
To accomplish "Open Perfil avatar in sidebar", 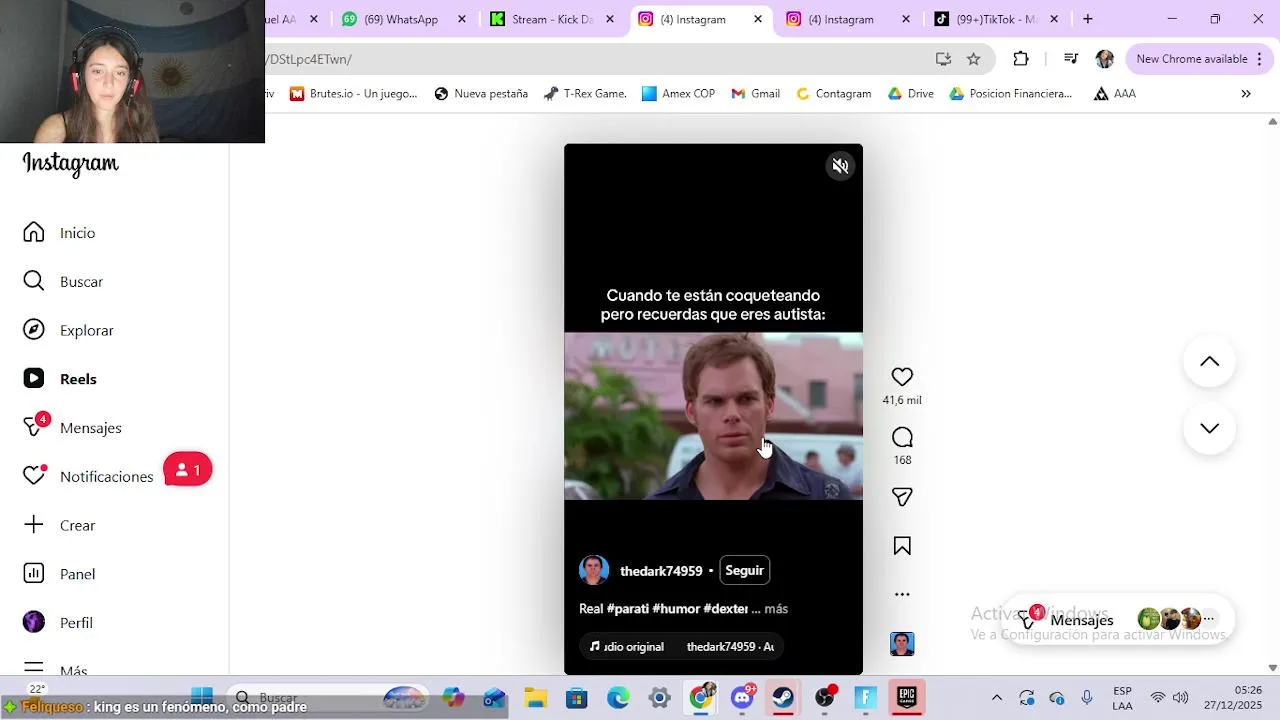I will [34, 622].
